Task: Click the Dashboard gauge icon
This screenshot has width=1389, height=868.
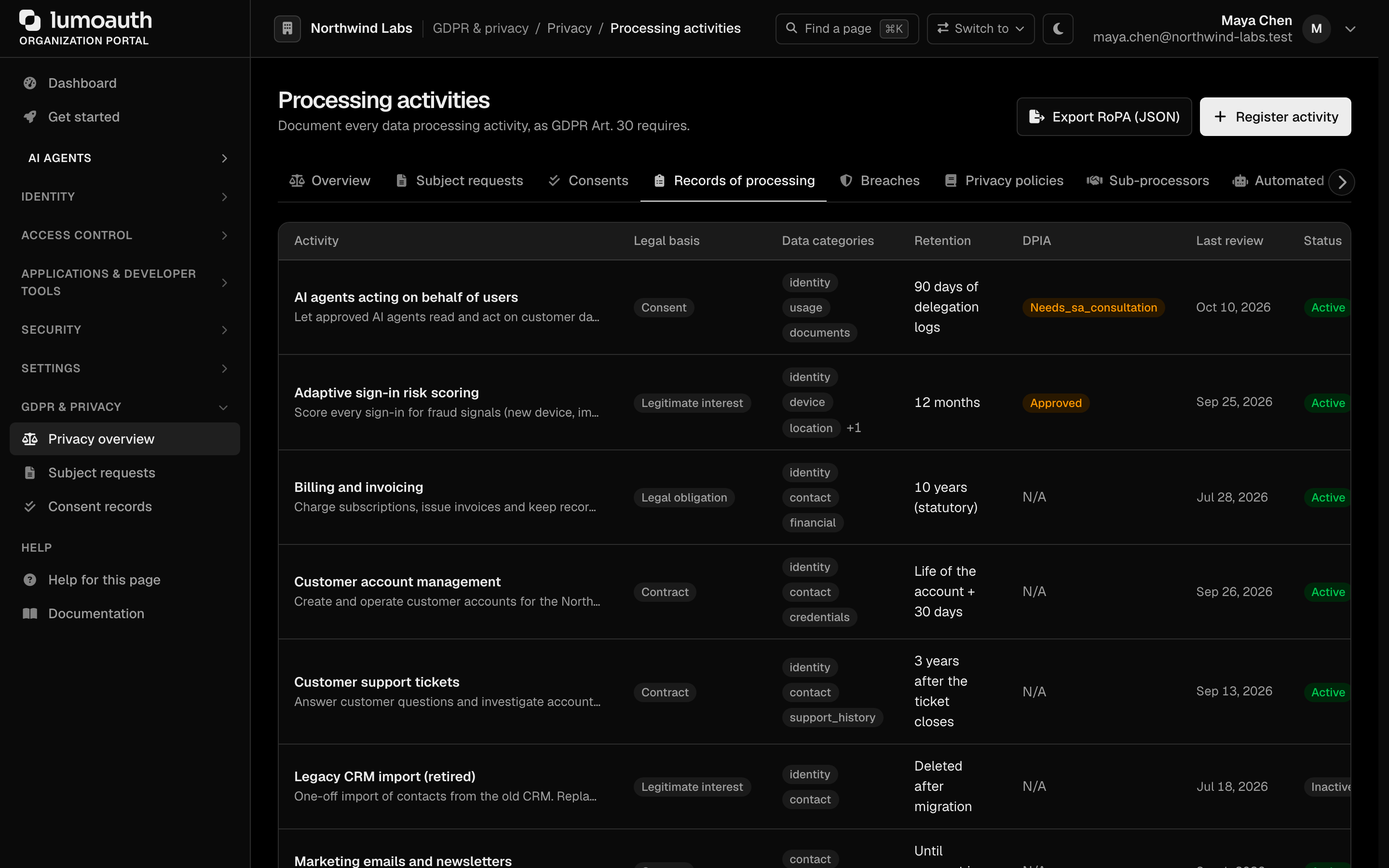Action: pos(30,83)
